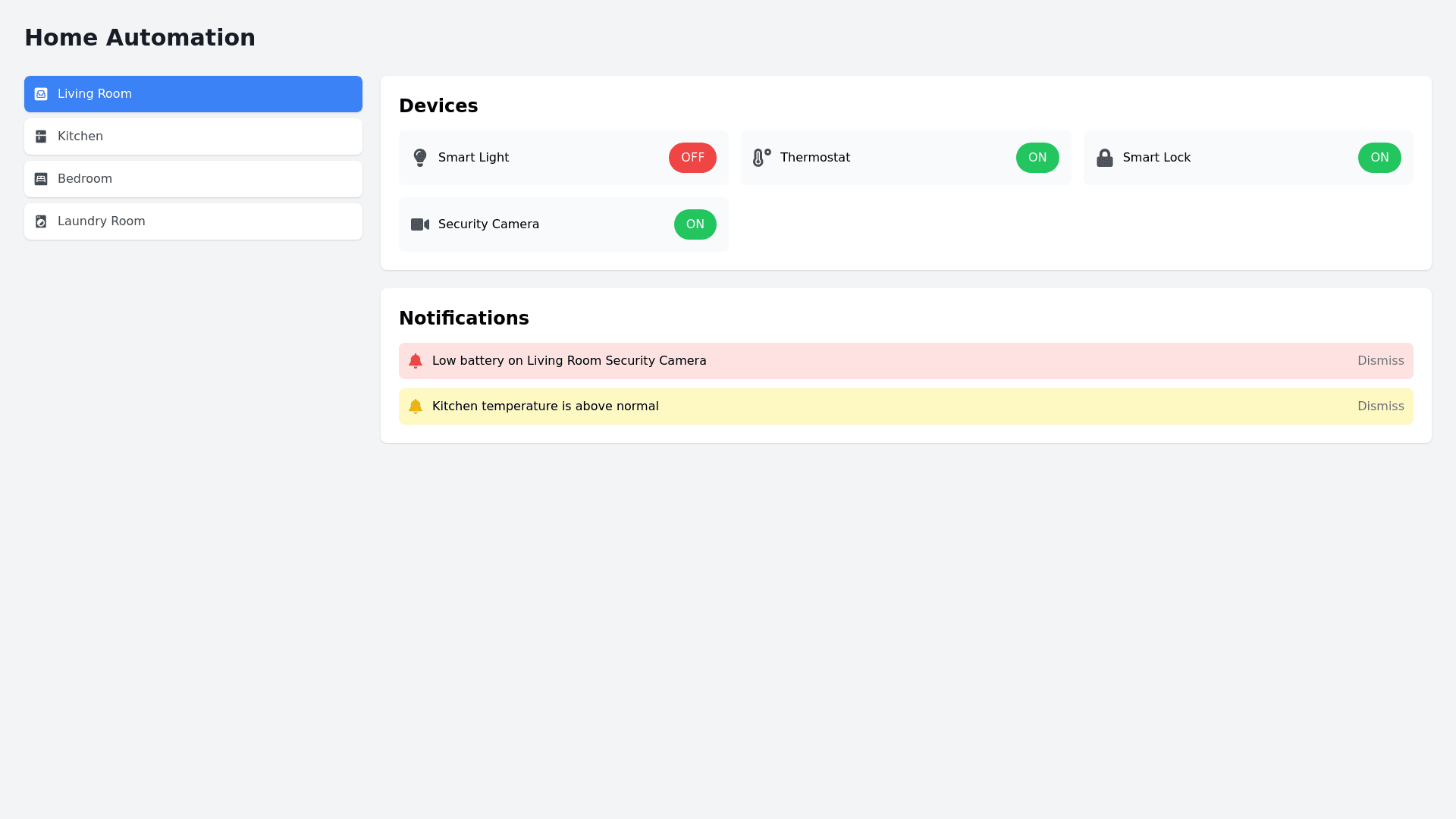Click the yellow bell notification icon
This screenshot has height=819, width=1456.
(416, 406)
